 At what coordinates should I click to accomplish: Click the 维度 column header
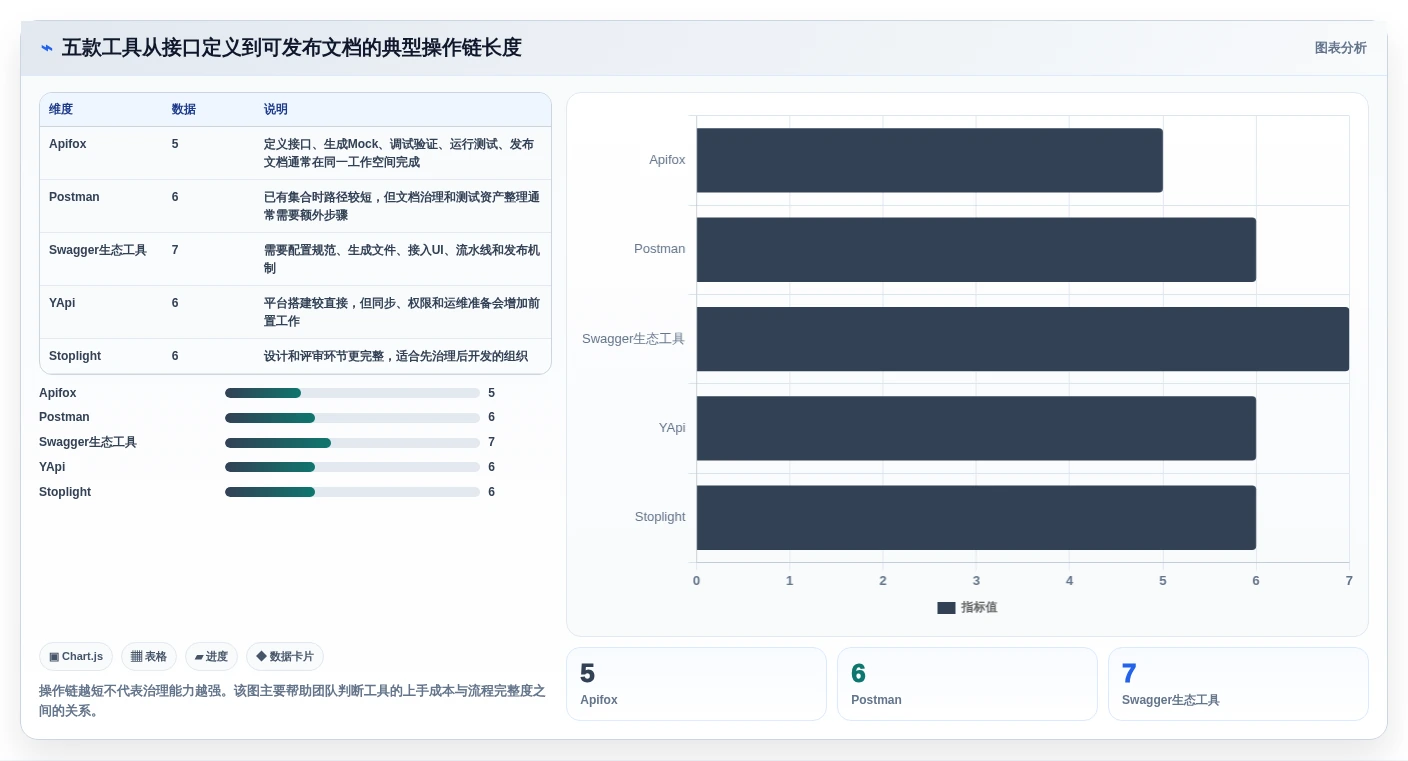point(61,109)
